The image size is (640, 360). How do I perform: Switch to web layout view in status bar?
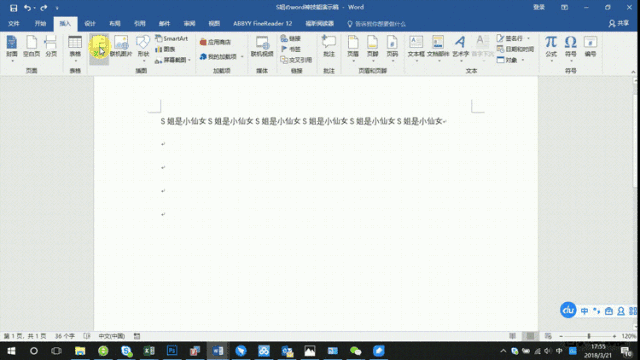point(548,336)
